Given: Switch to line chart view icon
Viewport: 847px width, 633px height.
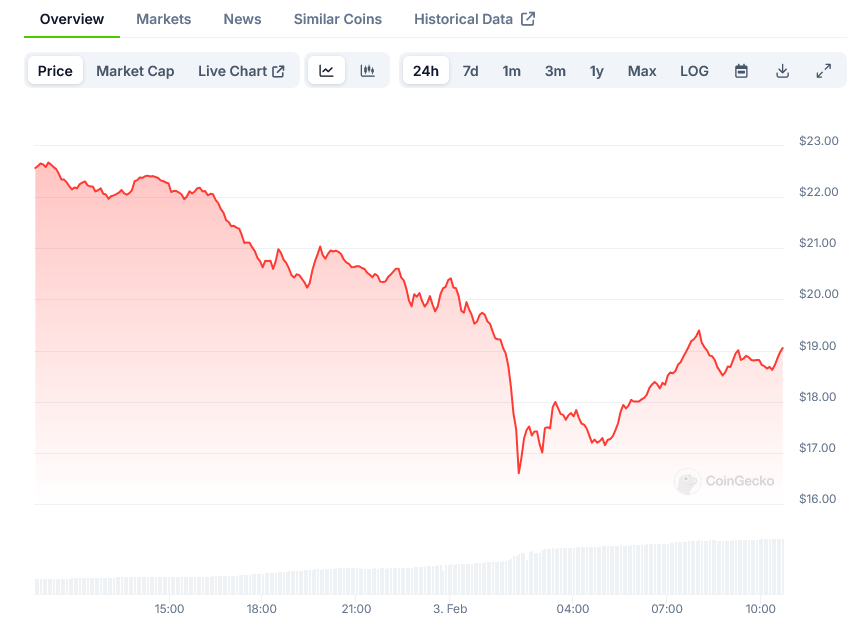Looking at the screenshot, I should tap(326, 71).
